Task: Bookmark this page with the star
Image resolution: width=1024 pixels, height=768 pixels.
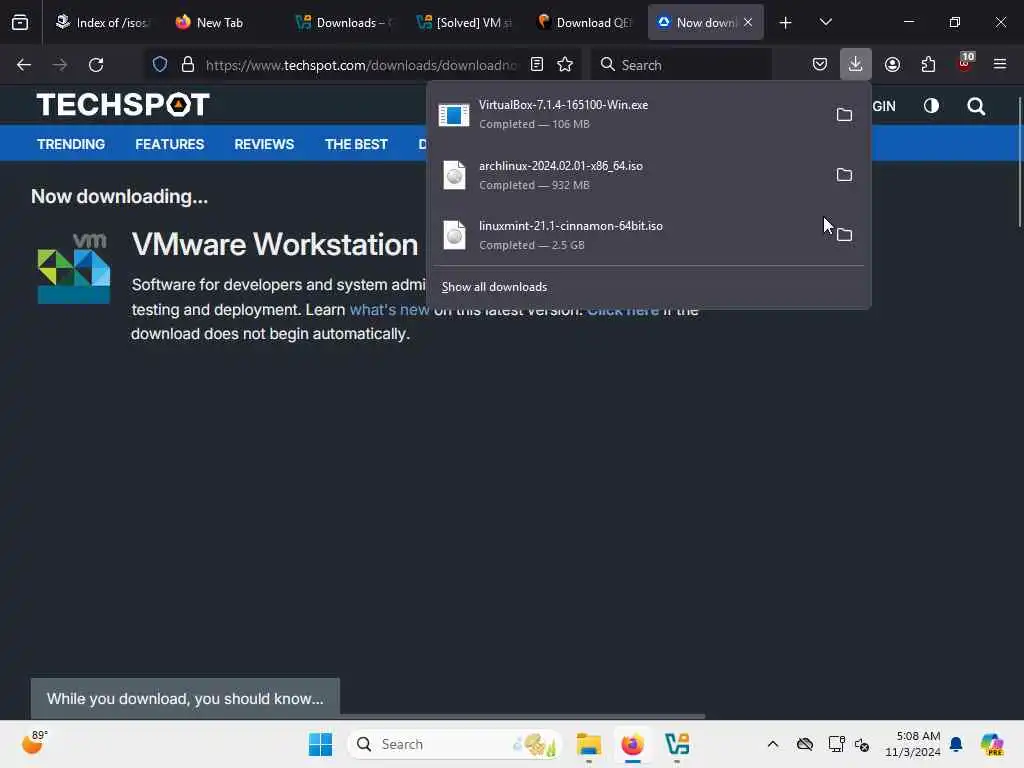Action: pyautogui.click(x=565, y=65)
